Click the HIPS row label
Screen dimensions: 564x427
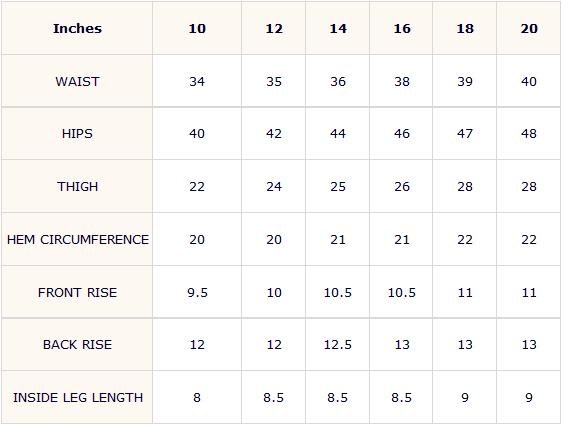click(x=77, y=134)
